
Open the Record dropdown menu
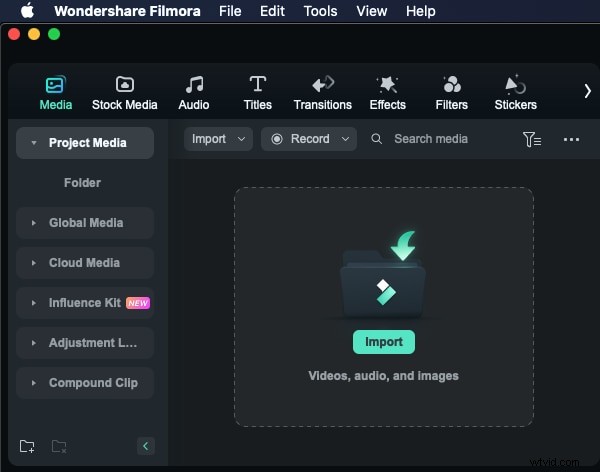coord(309,139)
